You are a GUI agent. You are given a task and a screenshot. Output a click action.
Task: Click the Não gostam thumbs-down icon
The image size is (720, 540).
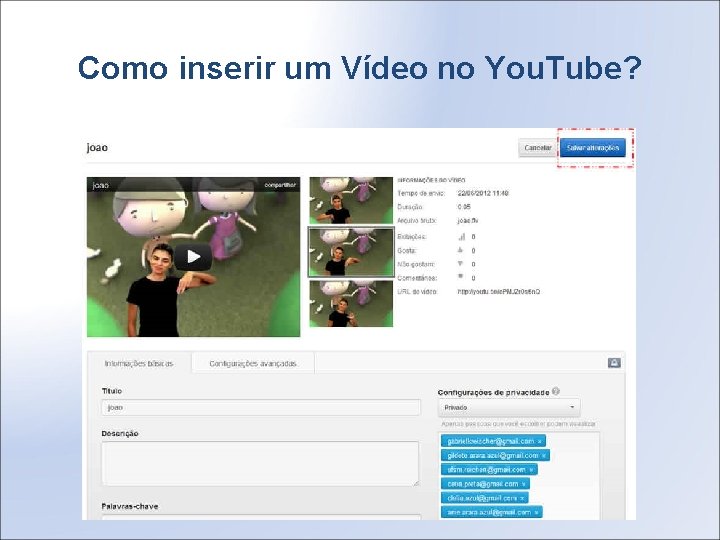point(461,264)
